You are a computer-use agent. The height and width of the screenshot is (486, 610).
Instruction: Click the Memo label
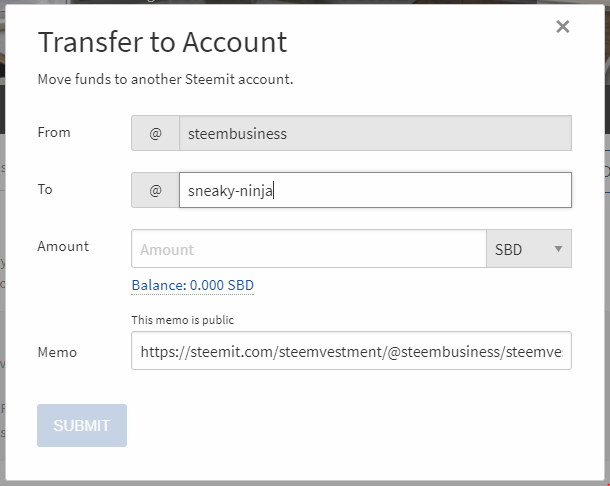[57, 352]
